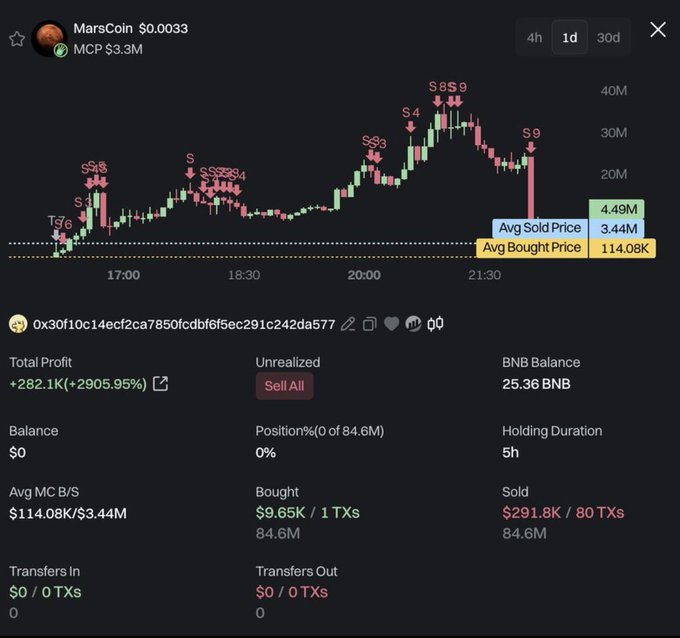Screen dimensions: 680x638
Task: Toggle candlestick markers icon
Action: (435, 324)
